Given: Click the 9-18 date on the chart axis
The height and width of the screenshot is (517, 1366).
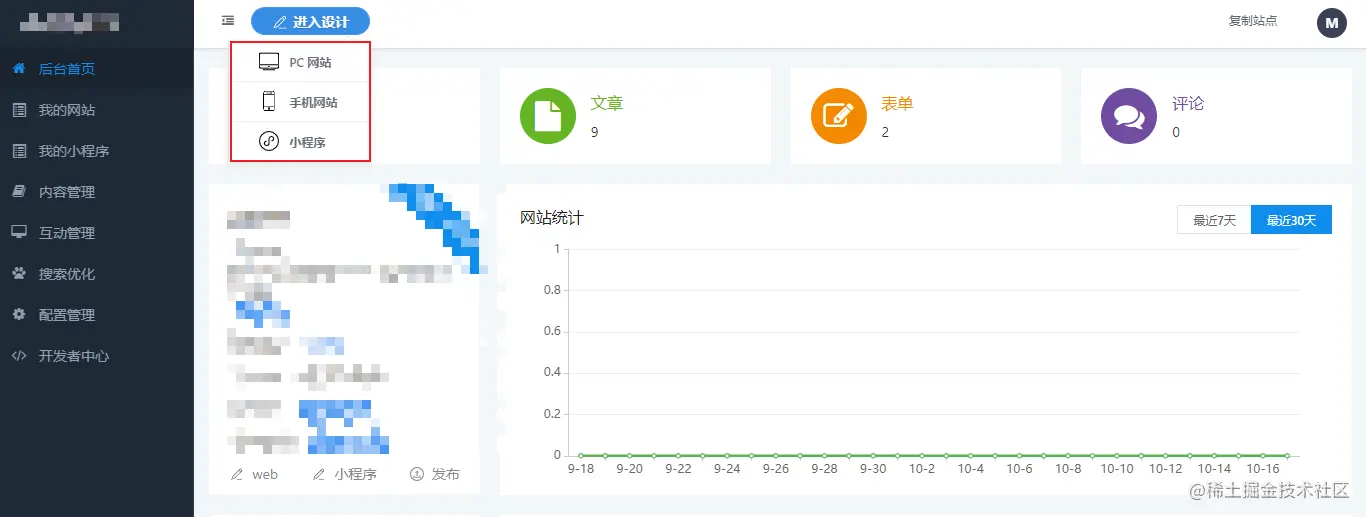Looking at the screenshot, I should (581, 469).
